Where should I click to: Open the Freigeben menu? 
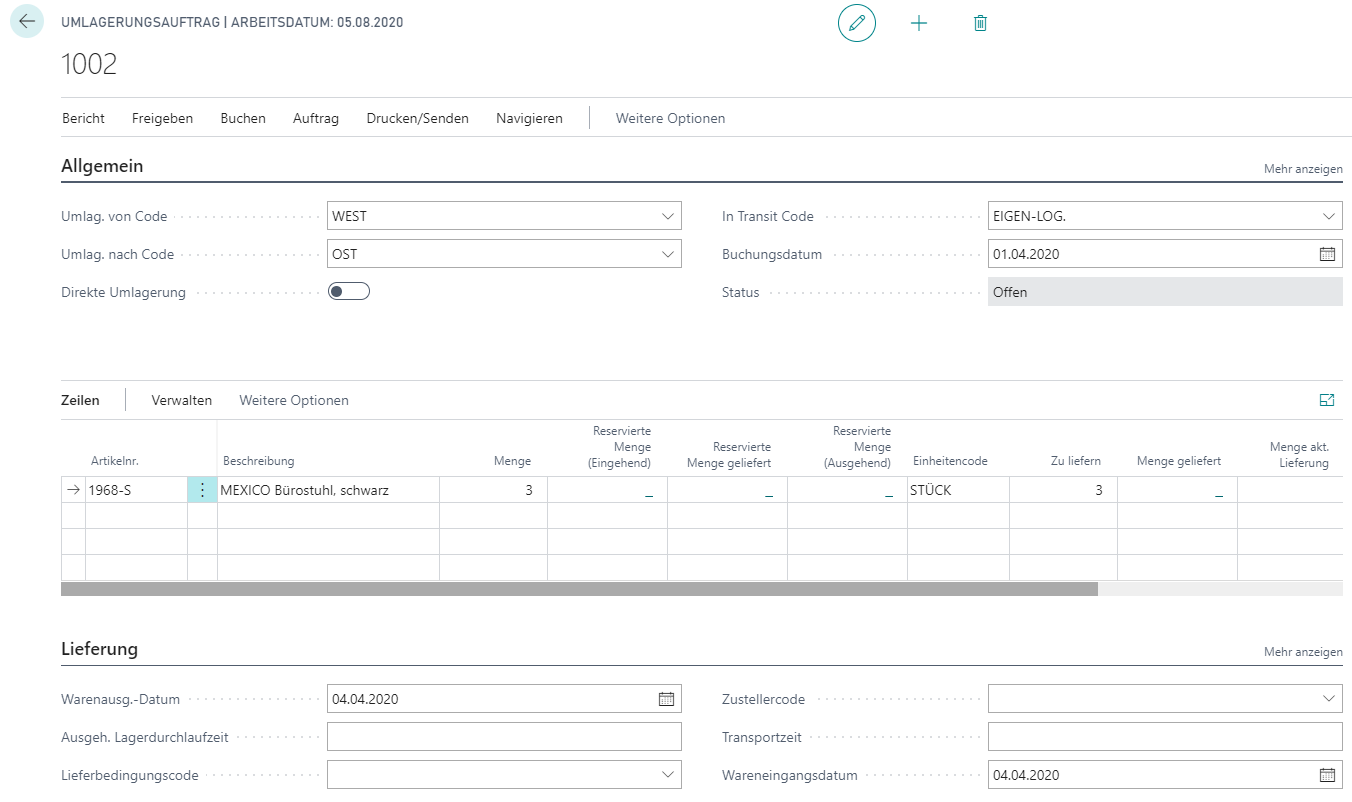tap(162, 118)
